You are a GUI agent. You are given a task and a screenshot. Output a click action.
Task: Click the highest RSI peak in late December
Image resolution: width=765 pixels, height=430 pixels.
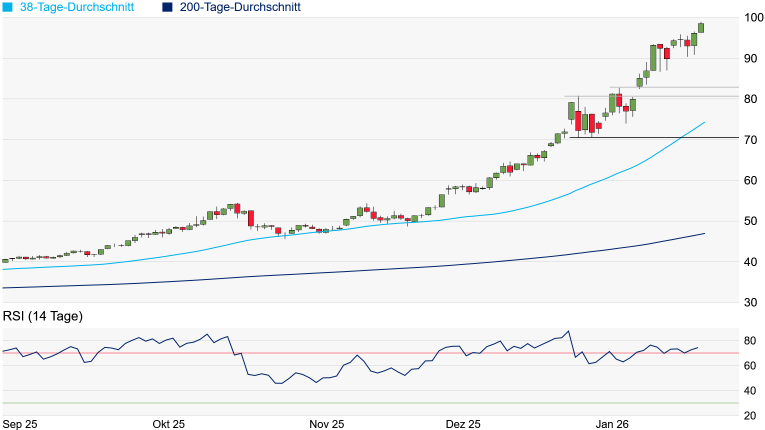(x=568, y=331)
